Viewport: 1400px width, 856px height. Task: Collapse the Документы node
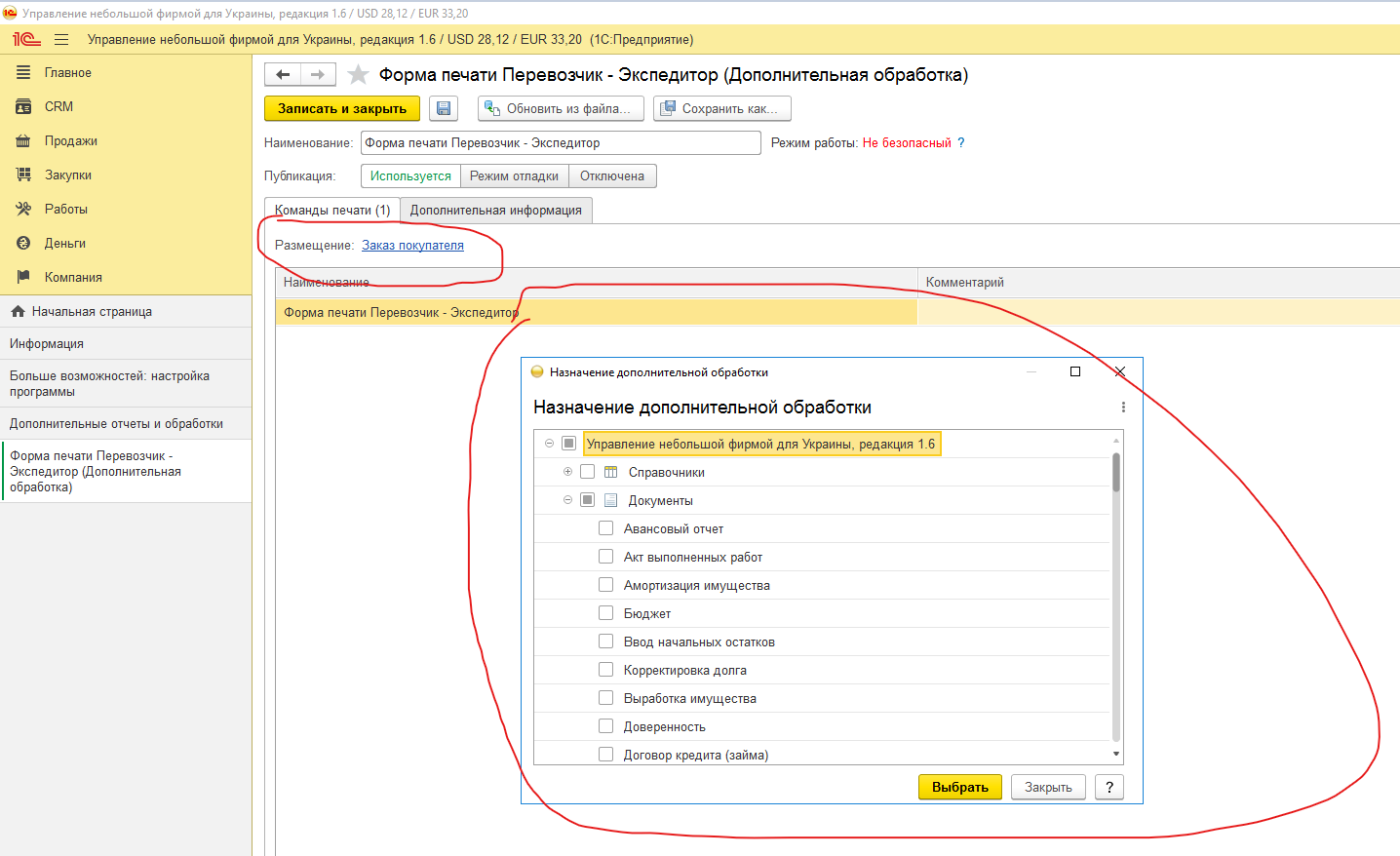click(567, 500)
